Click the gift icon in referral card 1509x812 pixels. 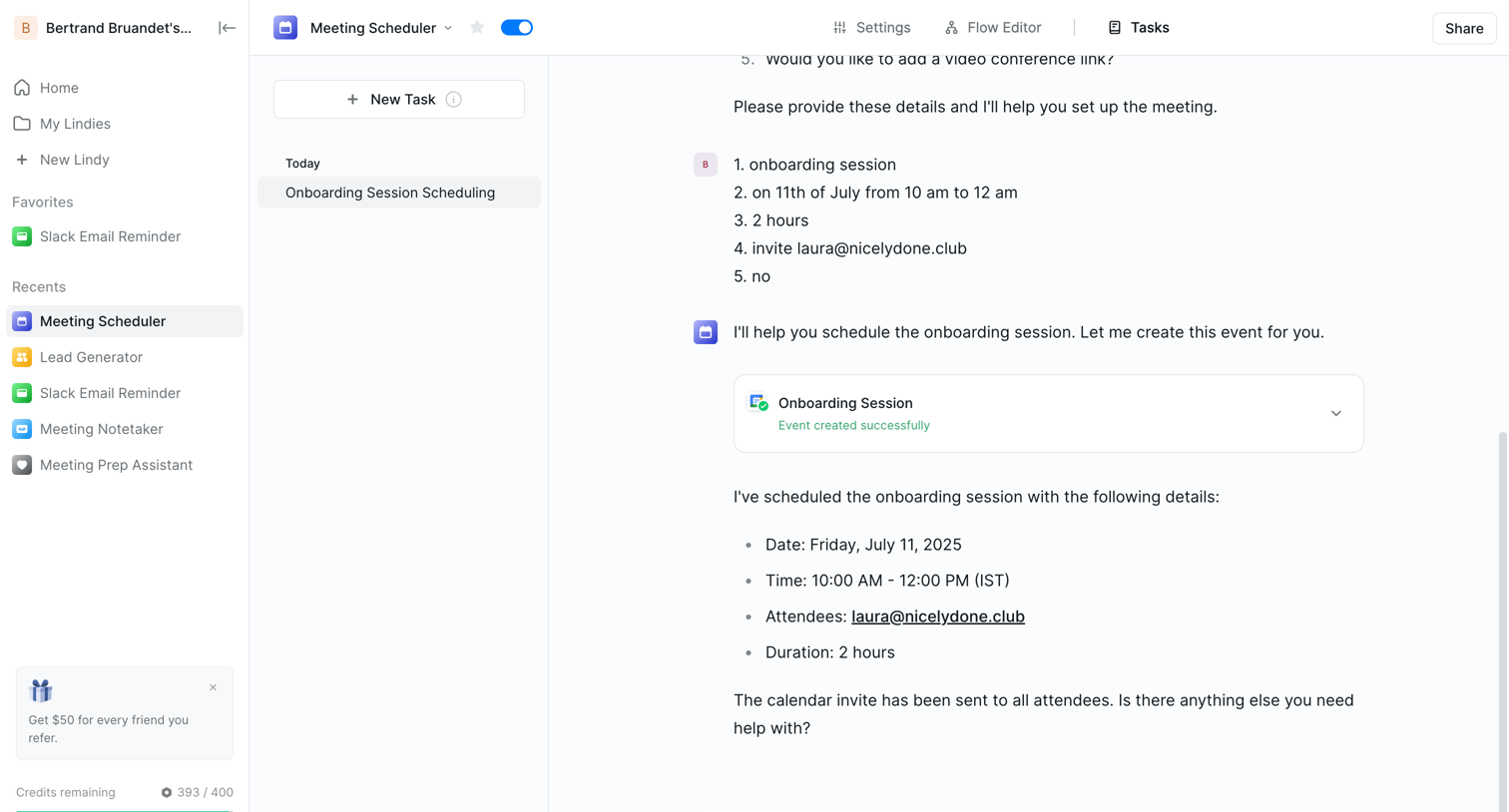tap(41, 690)
